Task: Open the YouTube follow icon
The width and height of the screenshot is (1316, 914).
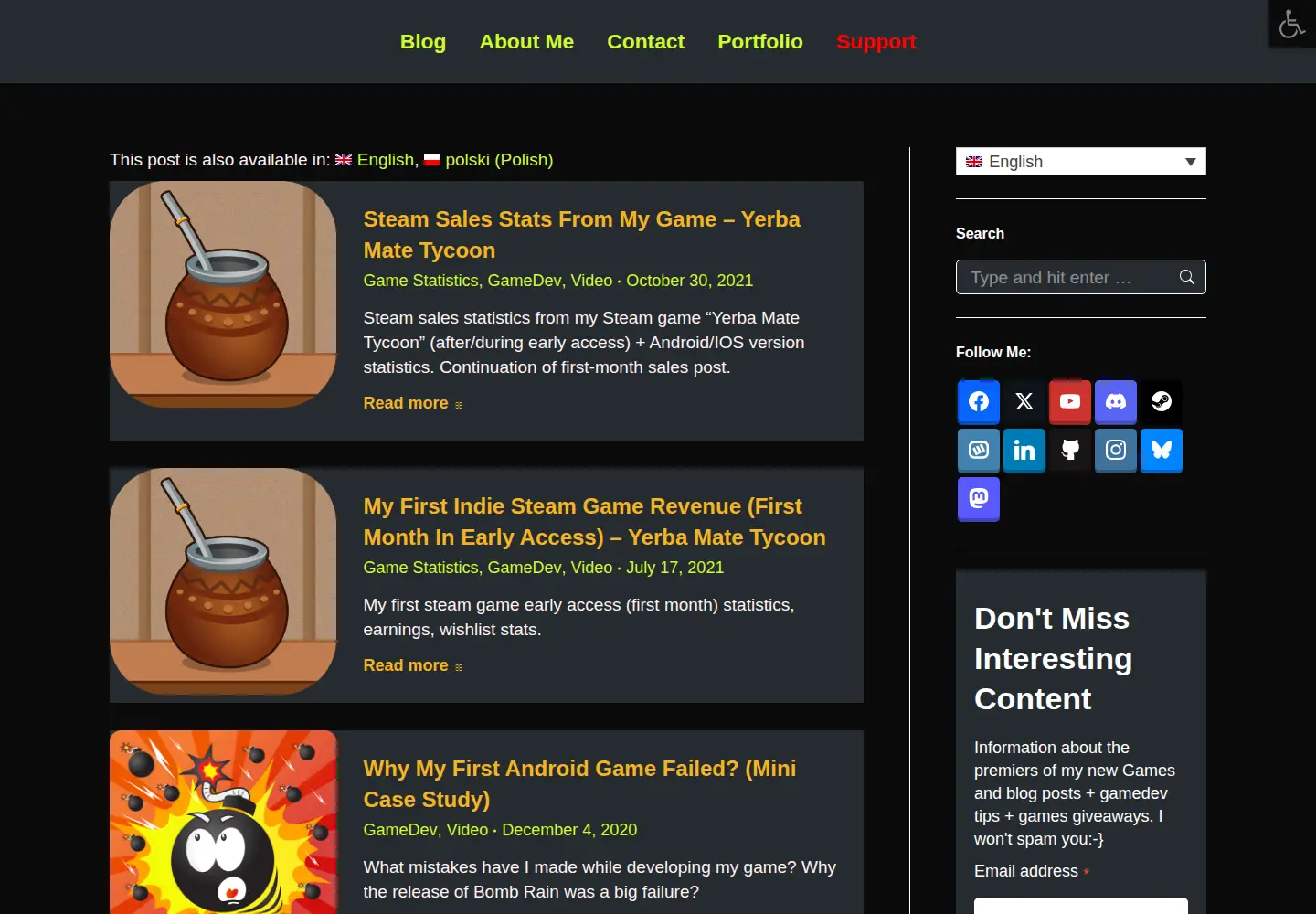Action: click(1070, 401)
